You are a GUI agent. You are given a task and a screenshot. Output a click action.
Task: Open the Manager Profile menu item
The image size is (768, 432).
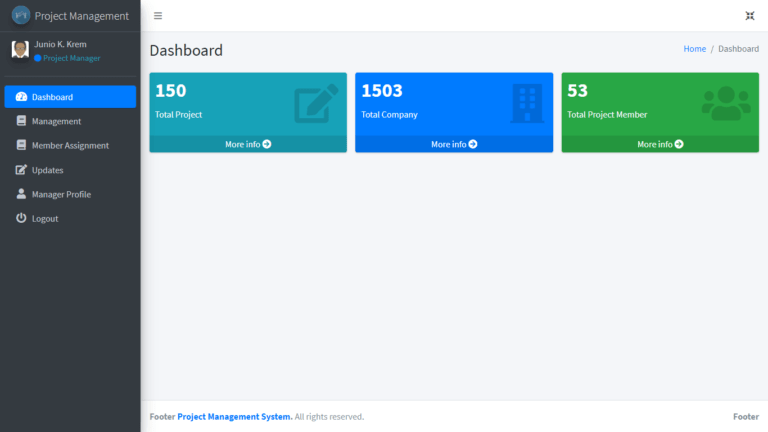(x=70, y=194)
